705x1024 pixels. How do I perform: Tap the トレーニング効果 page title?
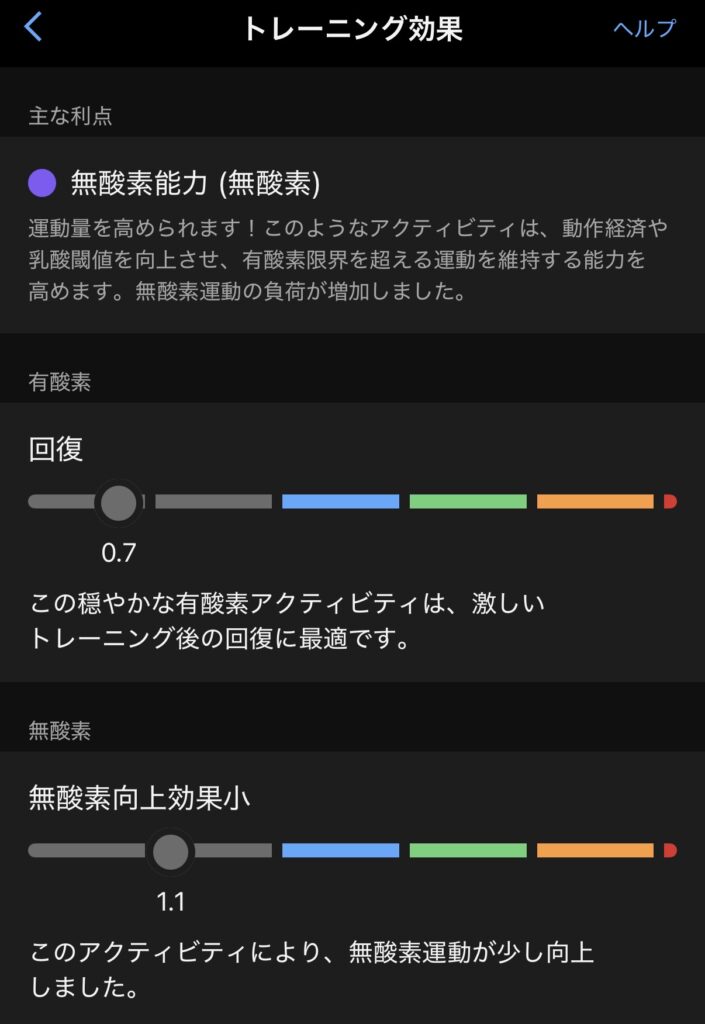[352, 28]
